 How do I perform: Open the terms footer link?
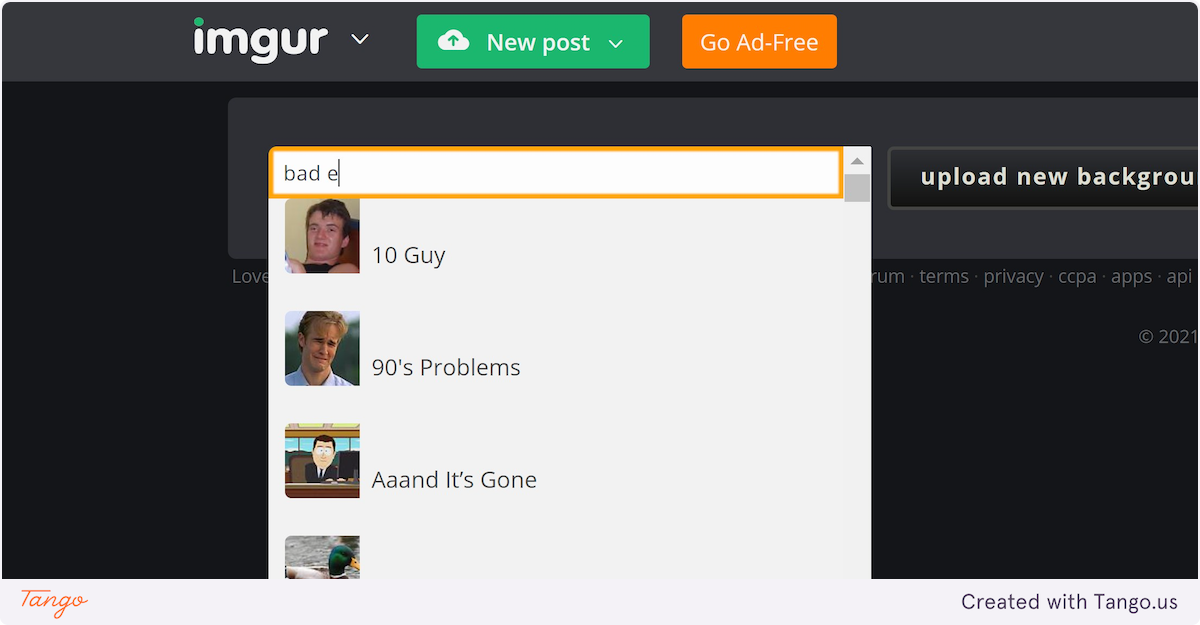click(944, 277)
